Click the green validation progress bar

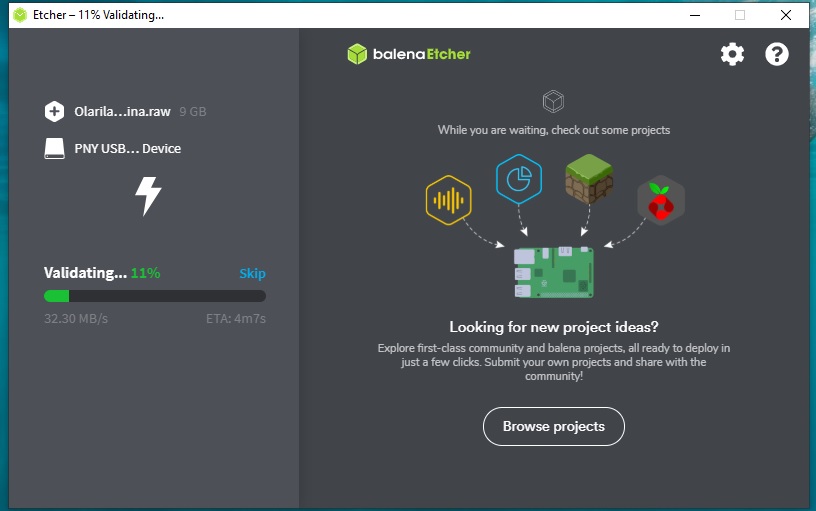155,296
